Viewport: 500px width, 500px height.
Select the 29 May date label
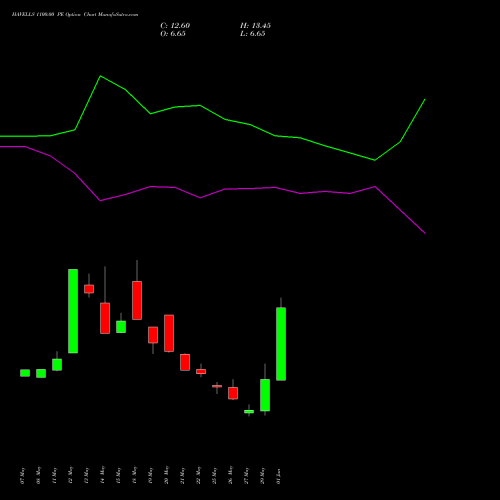(262, 475)
